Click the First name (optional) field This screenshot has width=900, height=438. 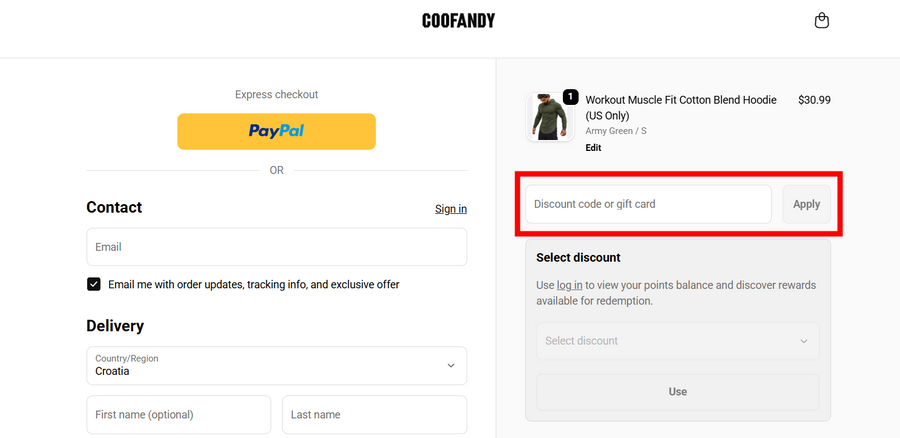pyautogui.click(x=178, y=414)
